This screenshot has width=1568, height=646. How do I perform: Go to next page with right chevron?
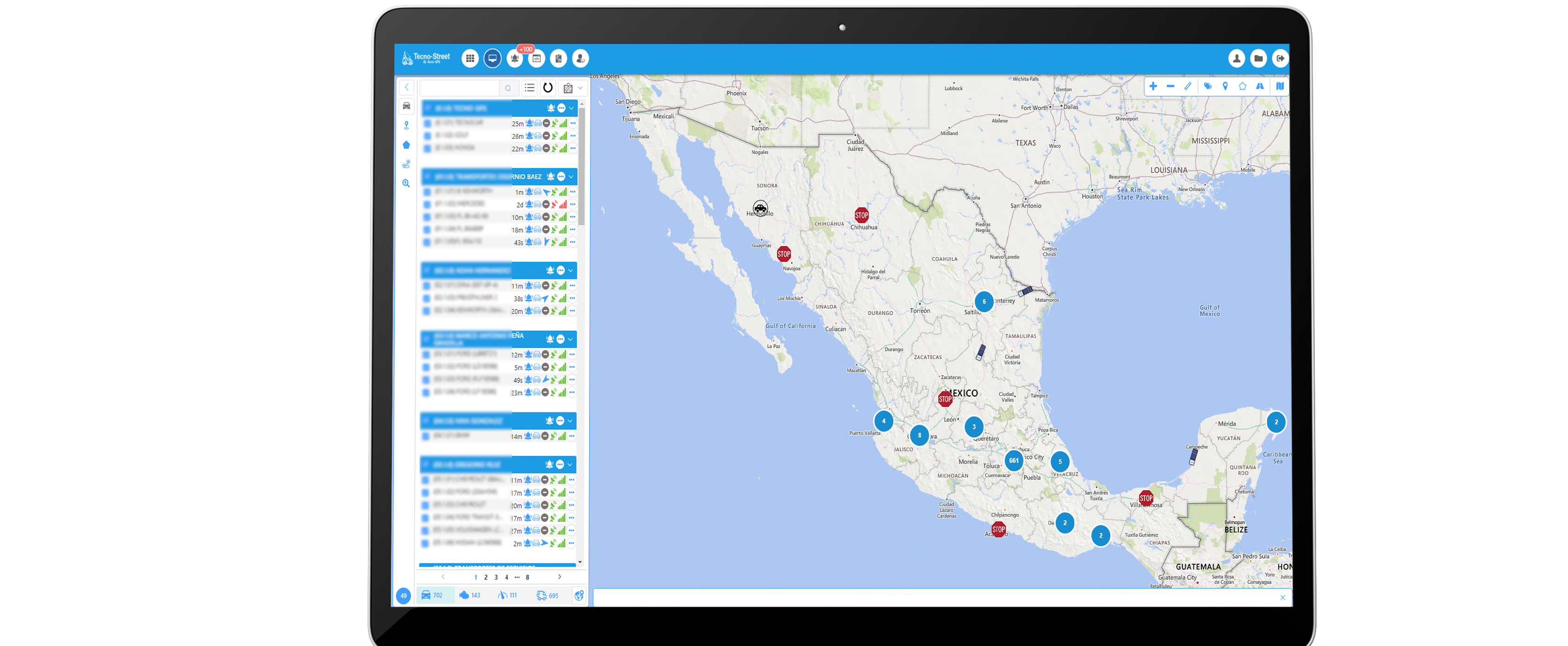pyautogui.click(x=559, y=577)
